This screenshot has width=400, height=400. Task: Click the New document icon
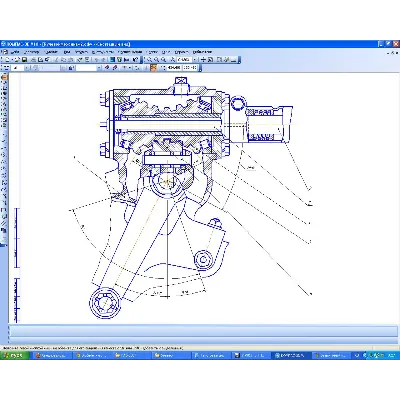pyautogui.click(x=7, y=60)
